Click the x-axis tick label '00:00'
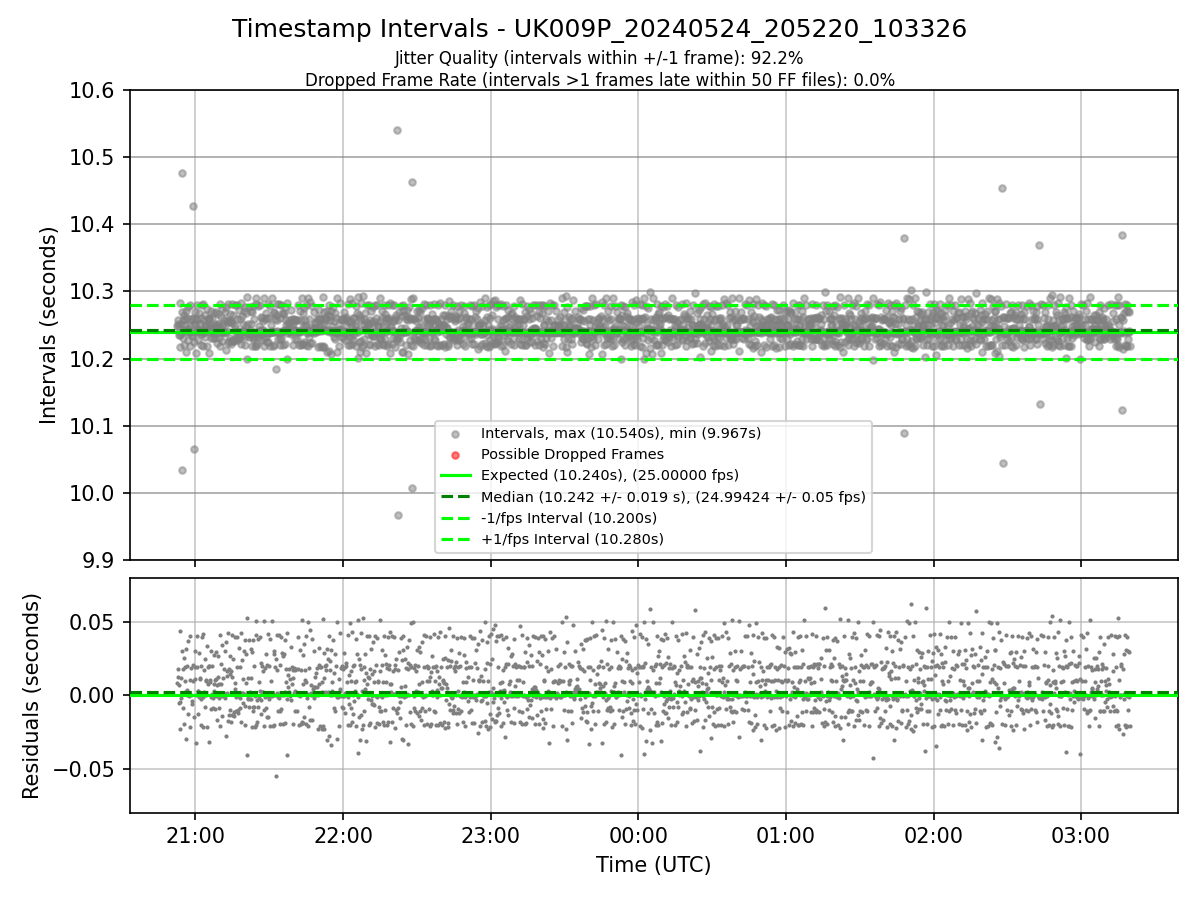Viewport: 1200px width, 900px height. tap(638, 835)
